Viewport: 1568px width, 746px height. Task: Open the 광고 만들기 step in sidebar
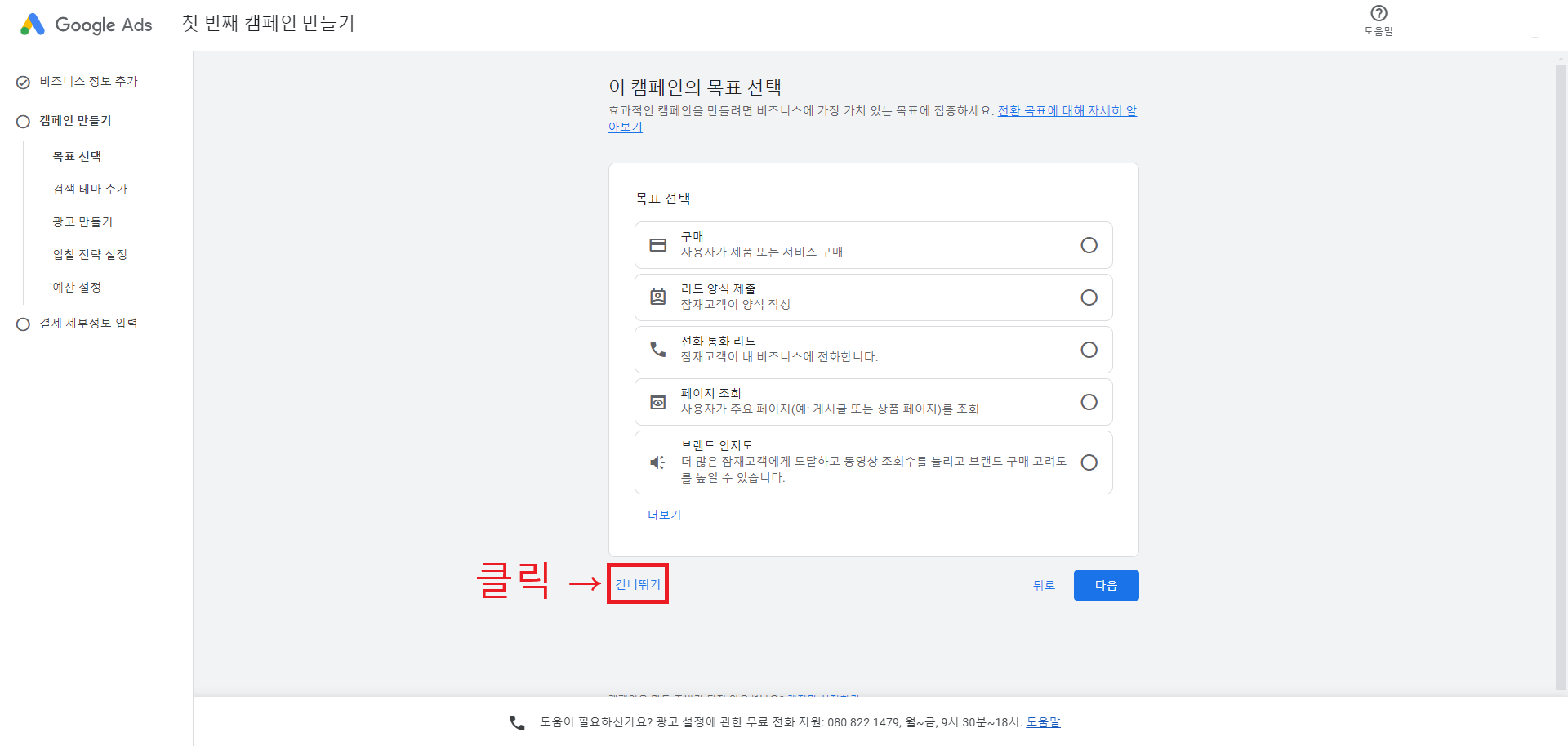(82, 221)
